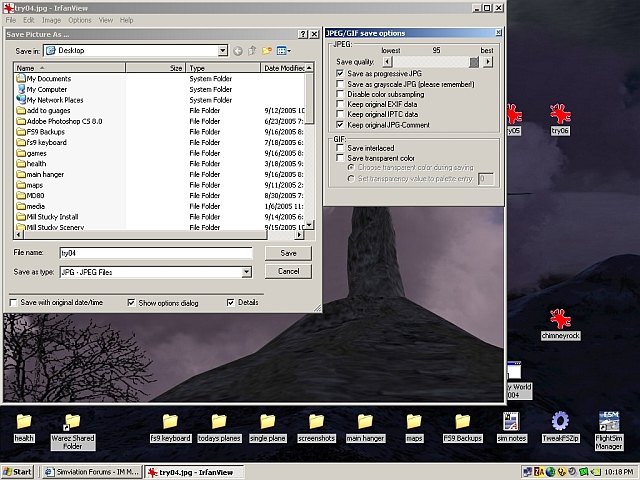Expand the Save in location dropdown
The width and height of the screenshot is (640, 480).
click(x=222, y=50)
